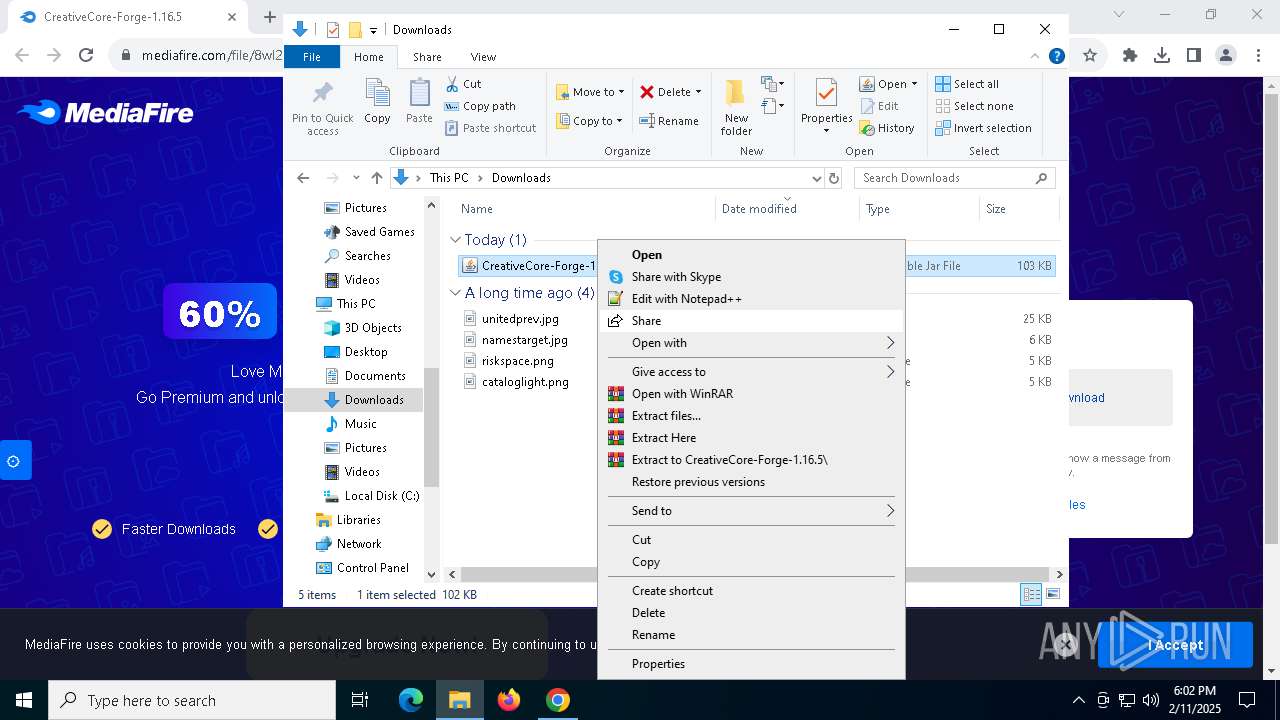Click Copy path in ribbon

tap(480, 106)
